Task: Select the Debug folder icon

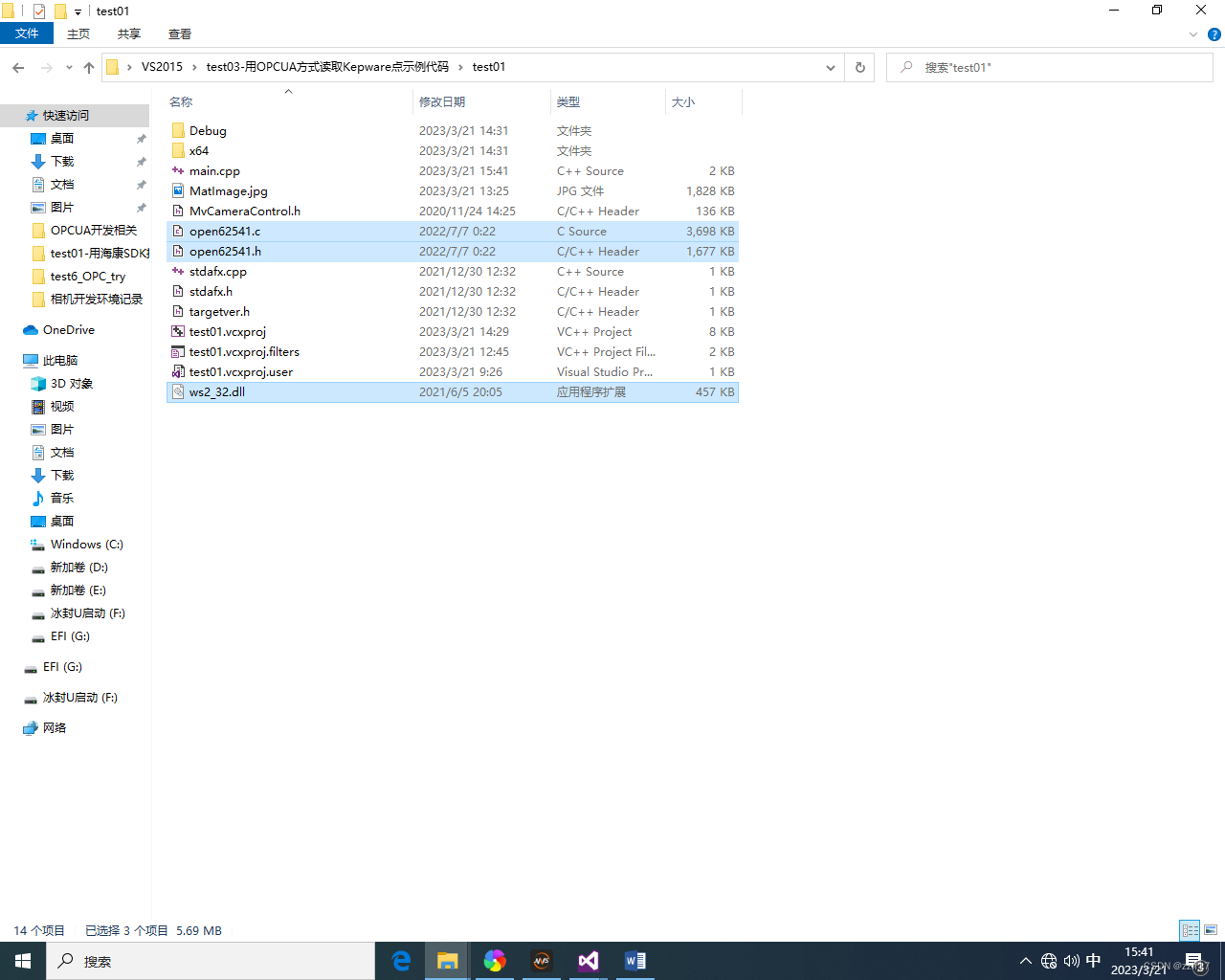Action: coord(178,131)
